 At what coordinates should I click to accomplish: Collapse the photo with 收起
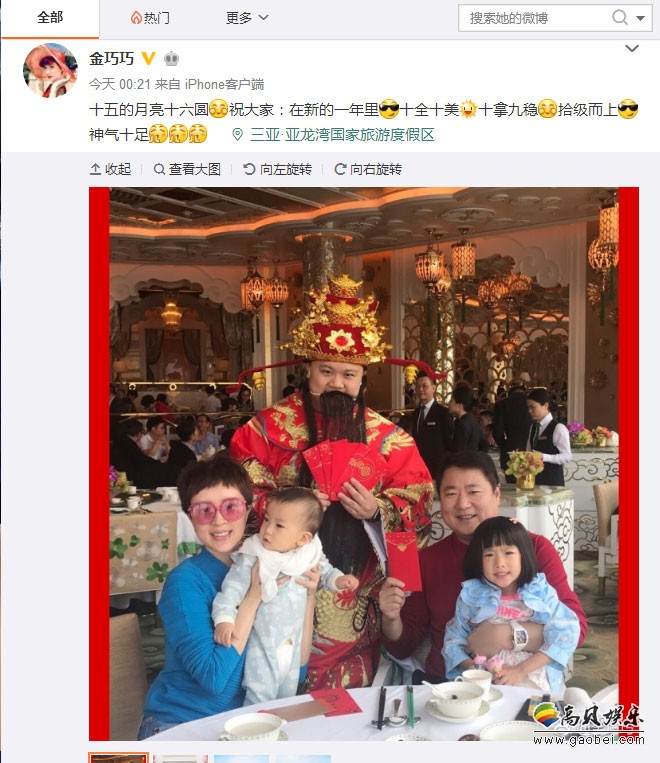(x=110, y=169)
